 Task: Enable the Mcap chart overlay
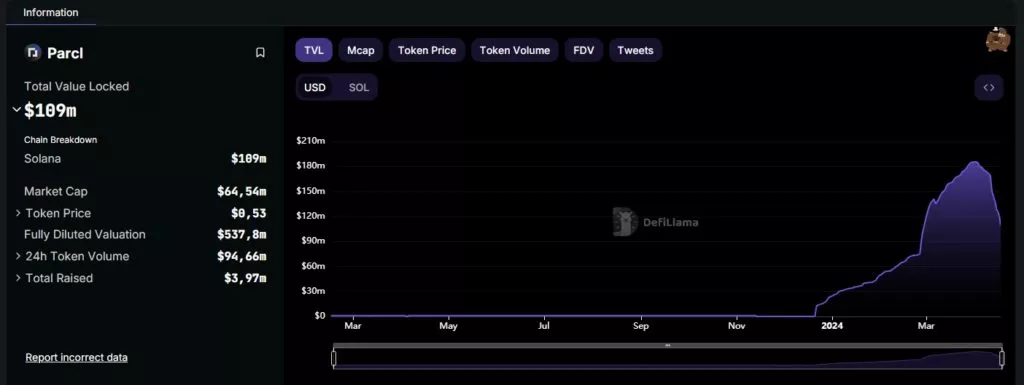[360, 50]
